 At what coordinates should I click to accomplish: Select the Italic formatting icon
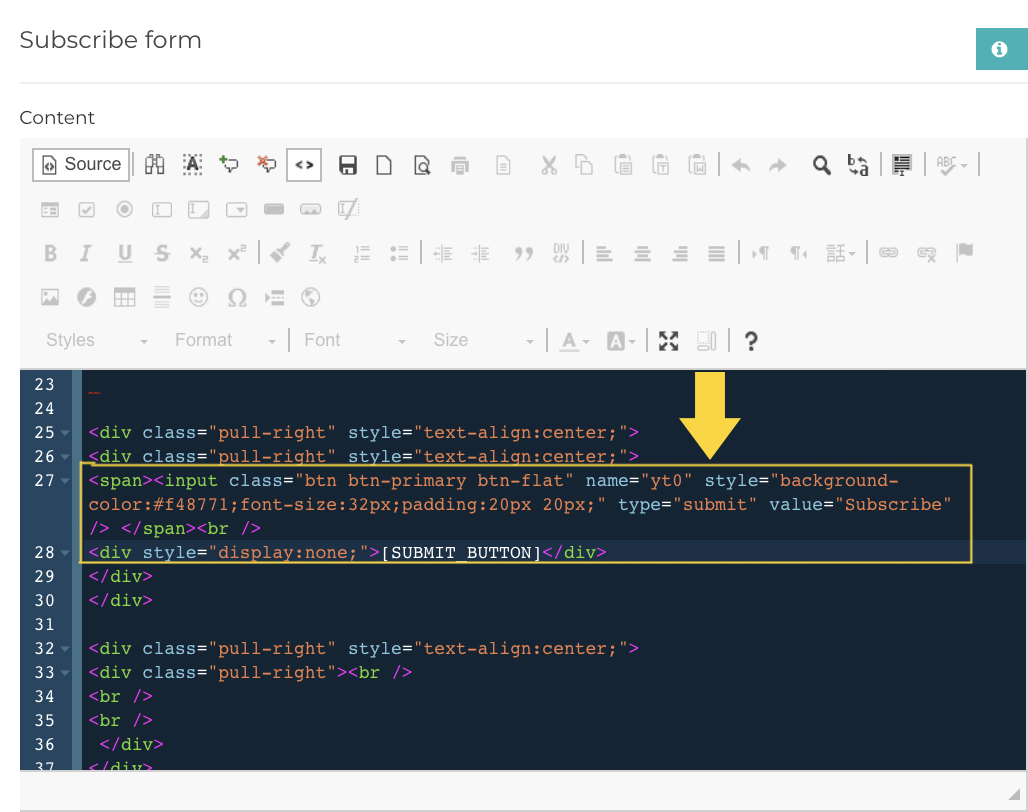(x=86, y=253)
